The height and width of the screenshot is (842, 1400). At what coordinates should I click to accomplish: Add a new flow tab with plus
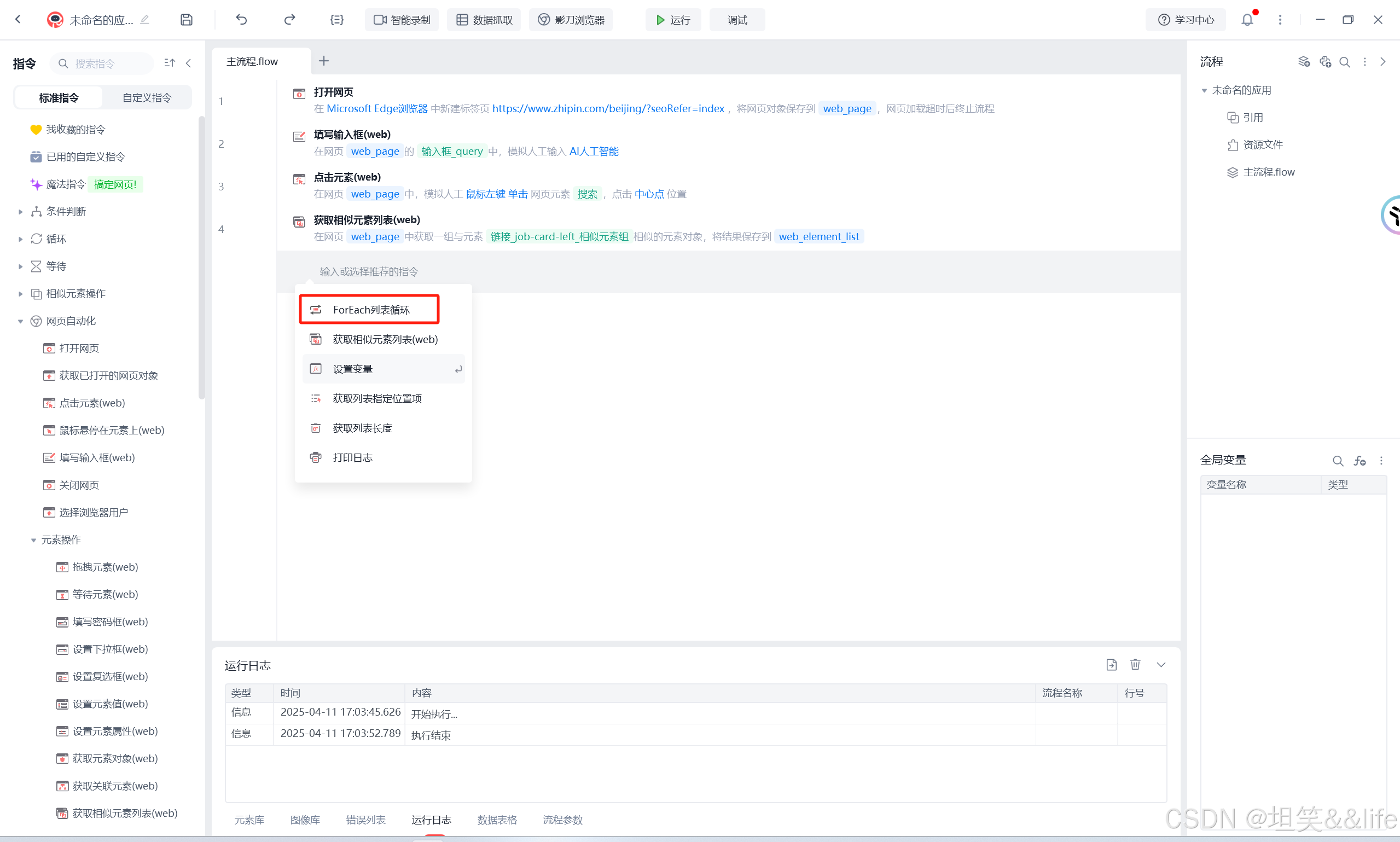pos(324,61)
